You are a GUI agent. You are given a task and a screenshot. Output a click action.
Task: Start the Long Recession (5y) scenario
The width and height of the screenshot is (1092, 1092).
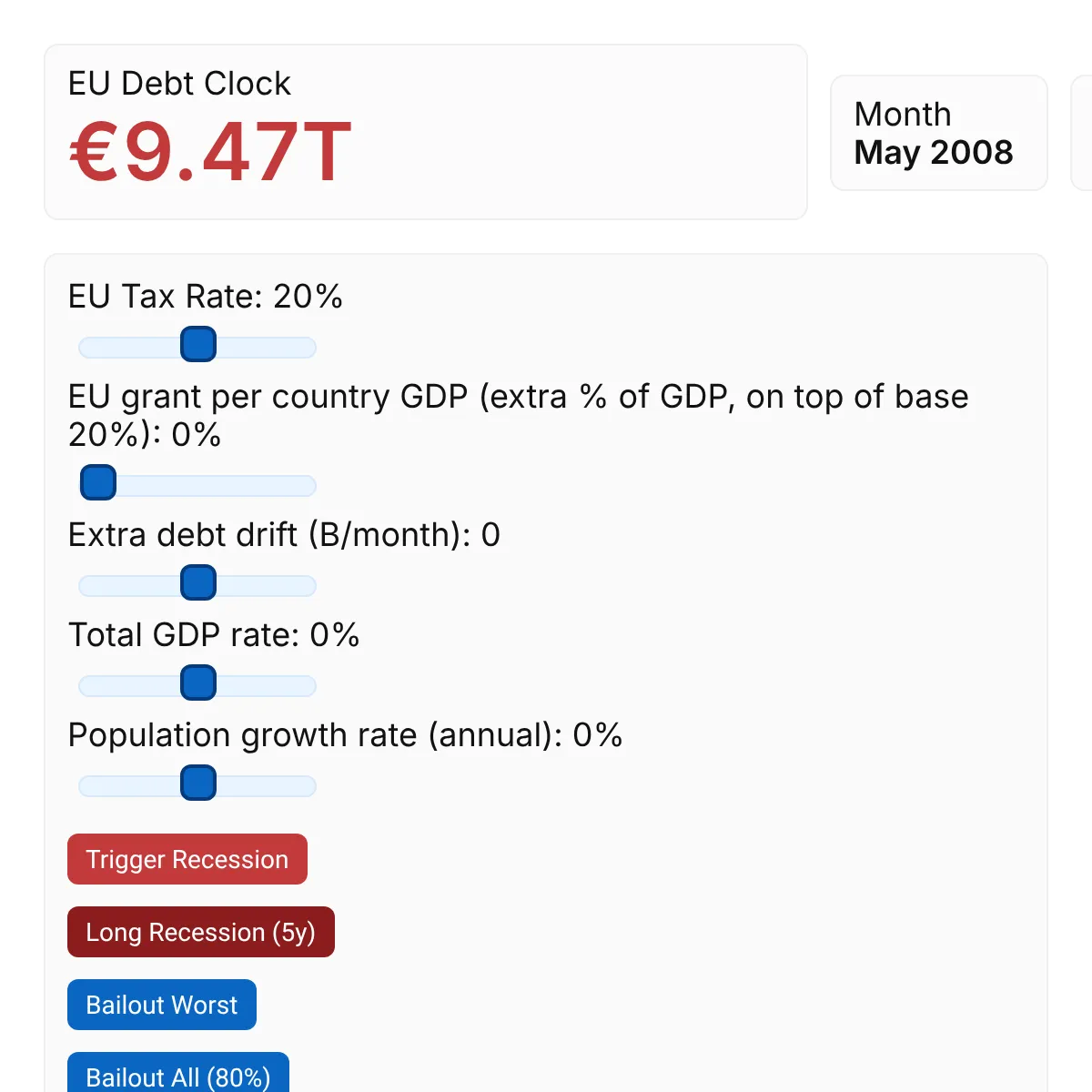(x=201, y=933)
